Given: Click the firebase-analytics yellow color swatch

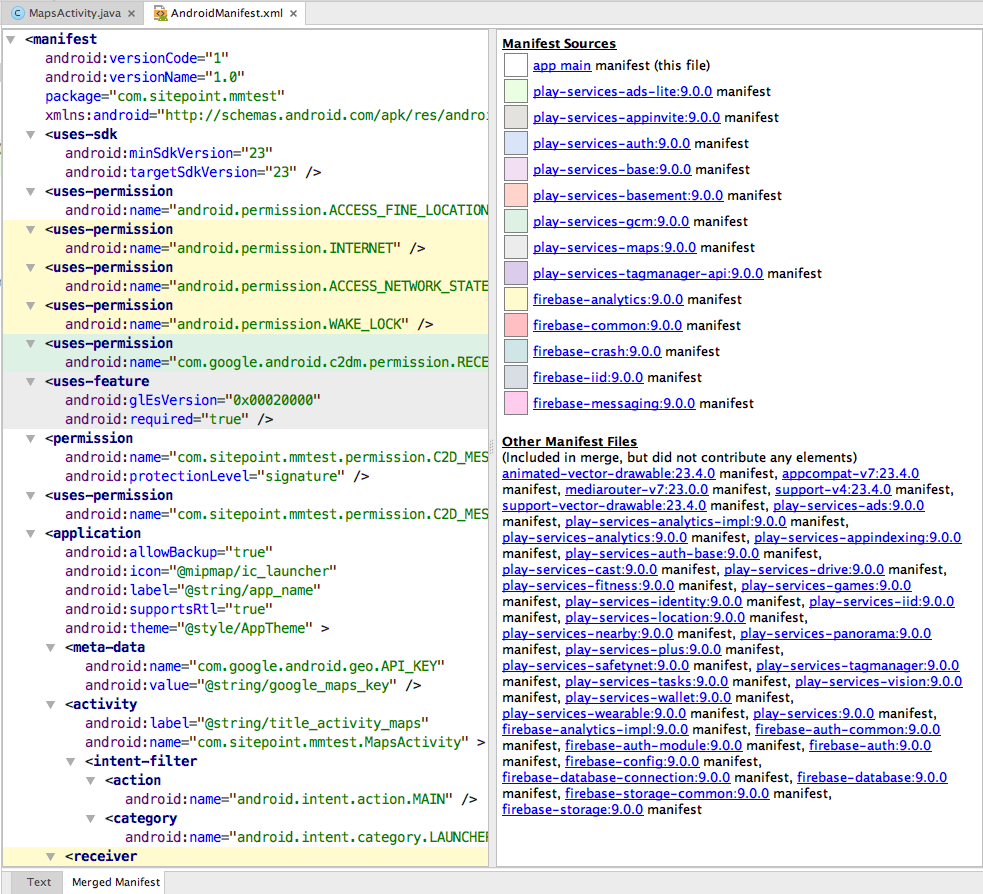Looking at the screenshot, I should (515, 299).
